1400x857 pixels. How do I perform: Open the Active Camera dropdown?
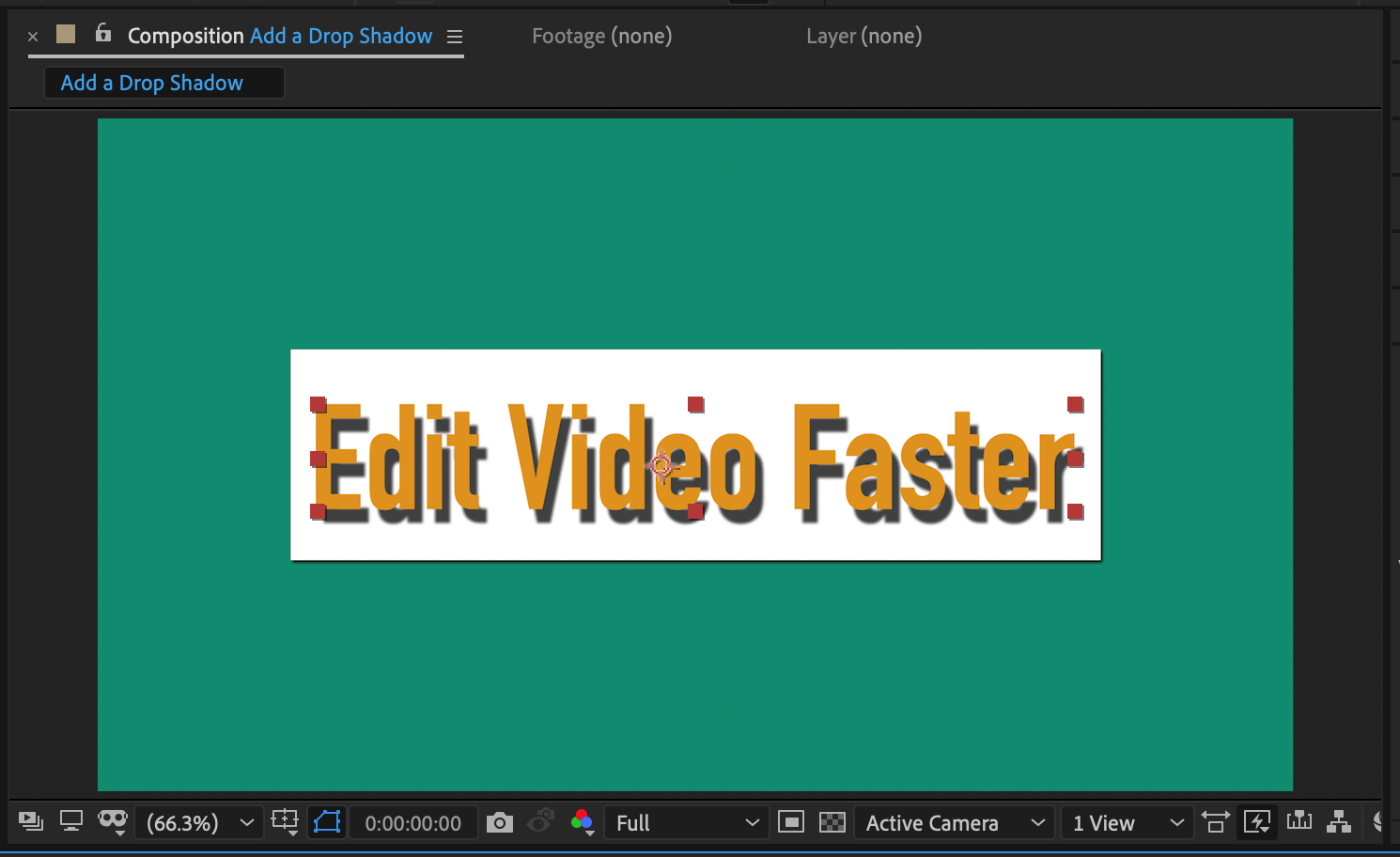pos(954,823)
